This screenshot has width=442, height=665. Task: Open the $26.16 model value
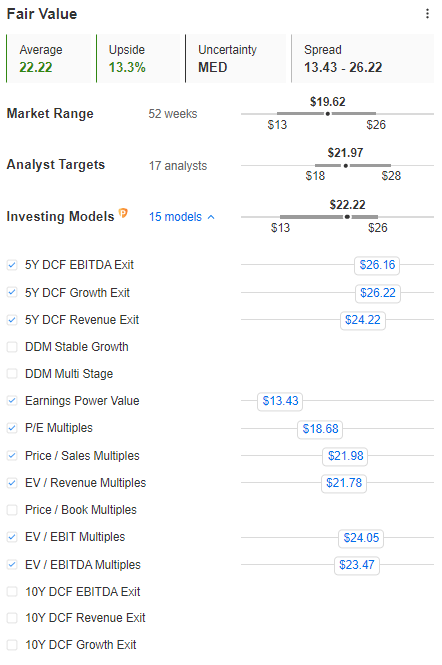click(x=377, y=265)
